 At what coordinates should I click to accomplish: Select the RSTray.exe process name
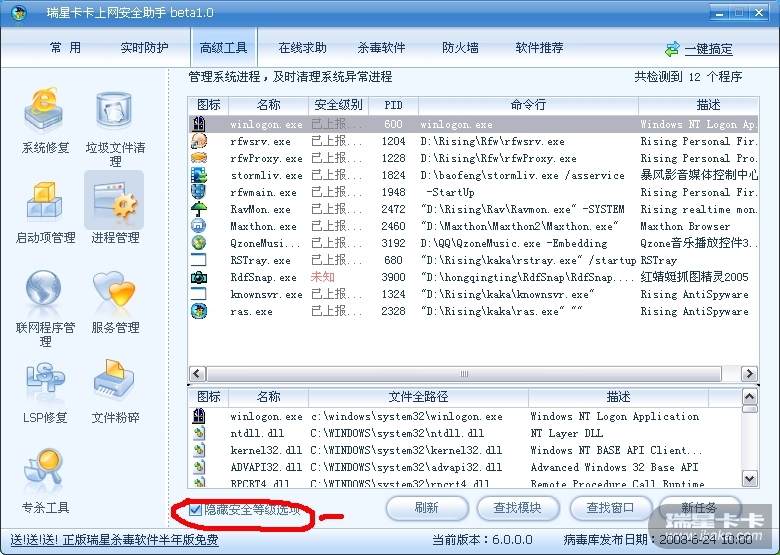coord(260,260)
